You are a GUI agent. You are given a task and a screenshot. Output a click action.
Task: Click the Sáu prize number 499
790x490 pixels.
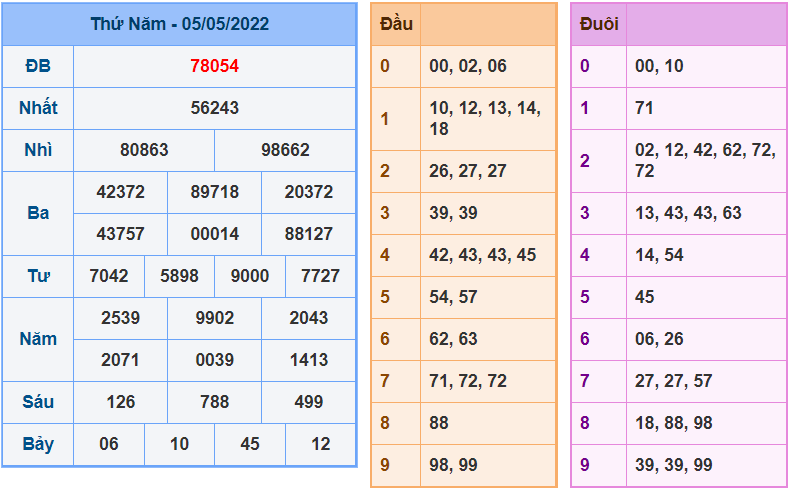click(x=309, y=402)
